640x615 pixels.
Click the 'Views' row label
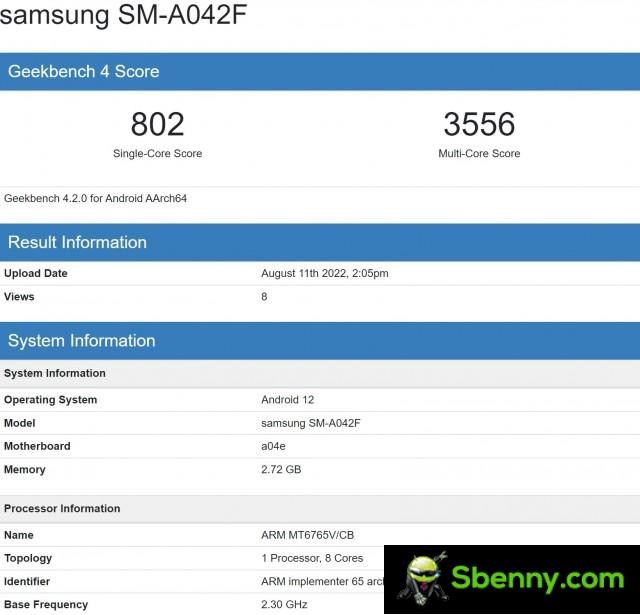[19, 297]
